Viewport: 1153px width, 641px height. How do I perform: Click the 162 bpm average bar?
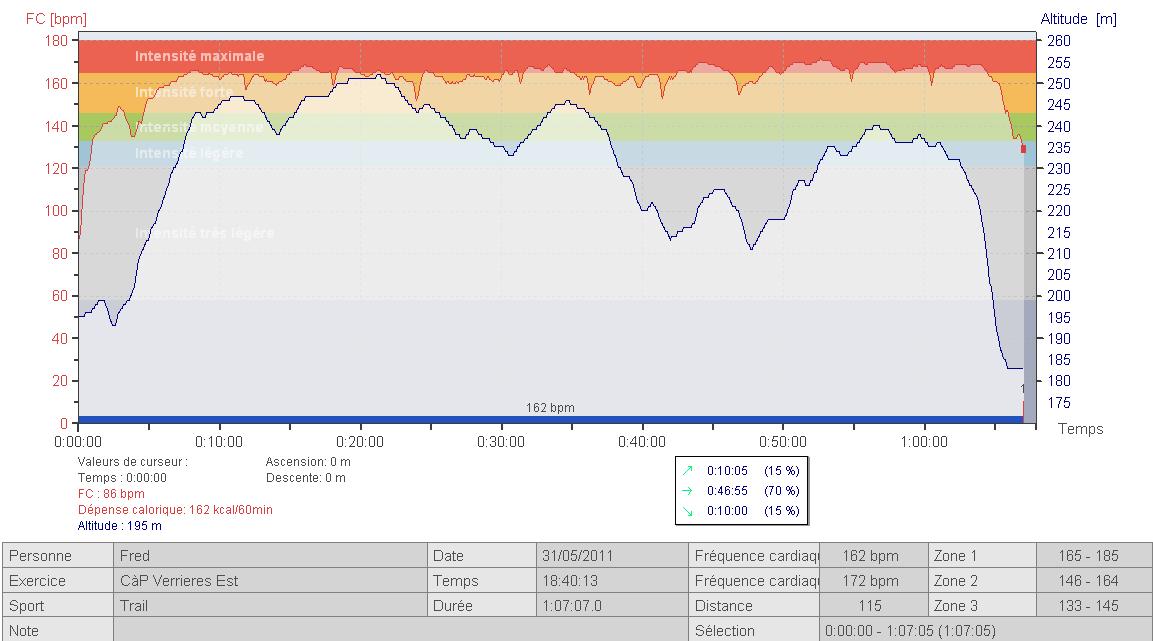[x=550, y=419]
